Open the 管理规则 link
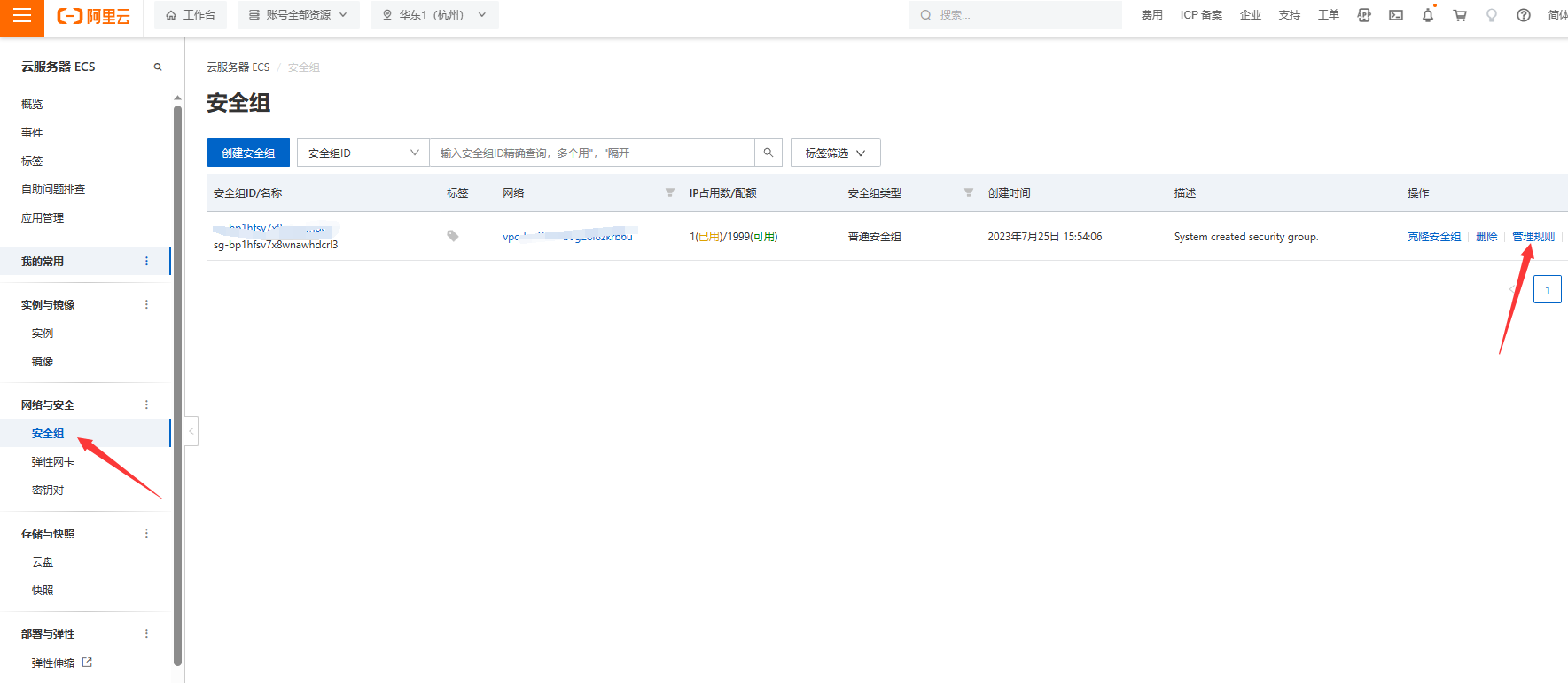The height and width of the screenshot is (683, 1568). pos(1533,237)
